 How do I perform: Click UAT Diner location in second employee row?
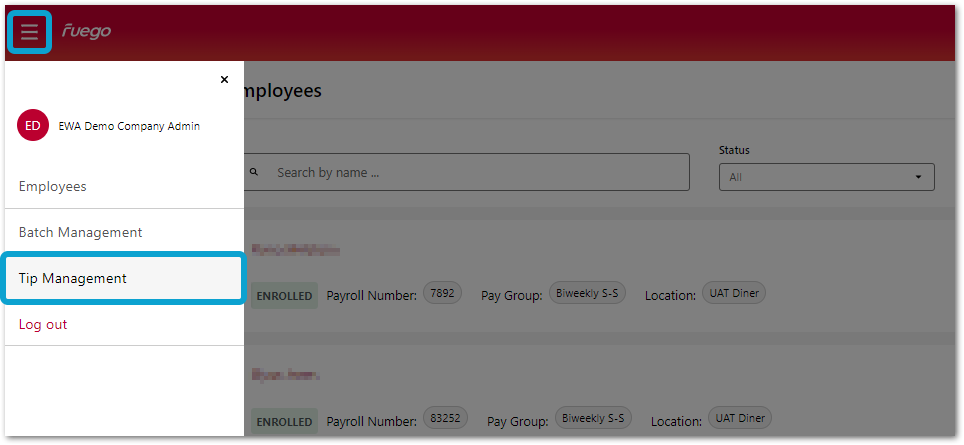point(739,420)
